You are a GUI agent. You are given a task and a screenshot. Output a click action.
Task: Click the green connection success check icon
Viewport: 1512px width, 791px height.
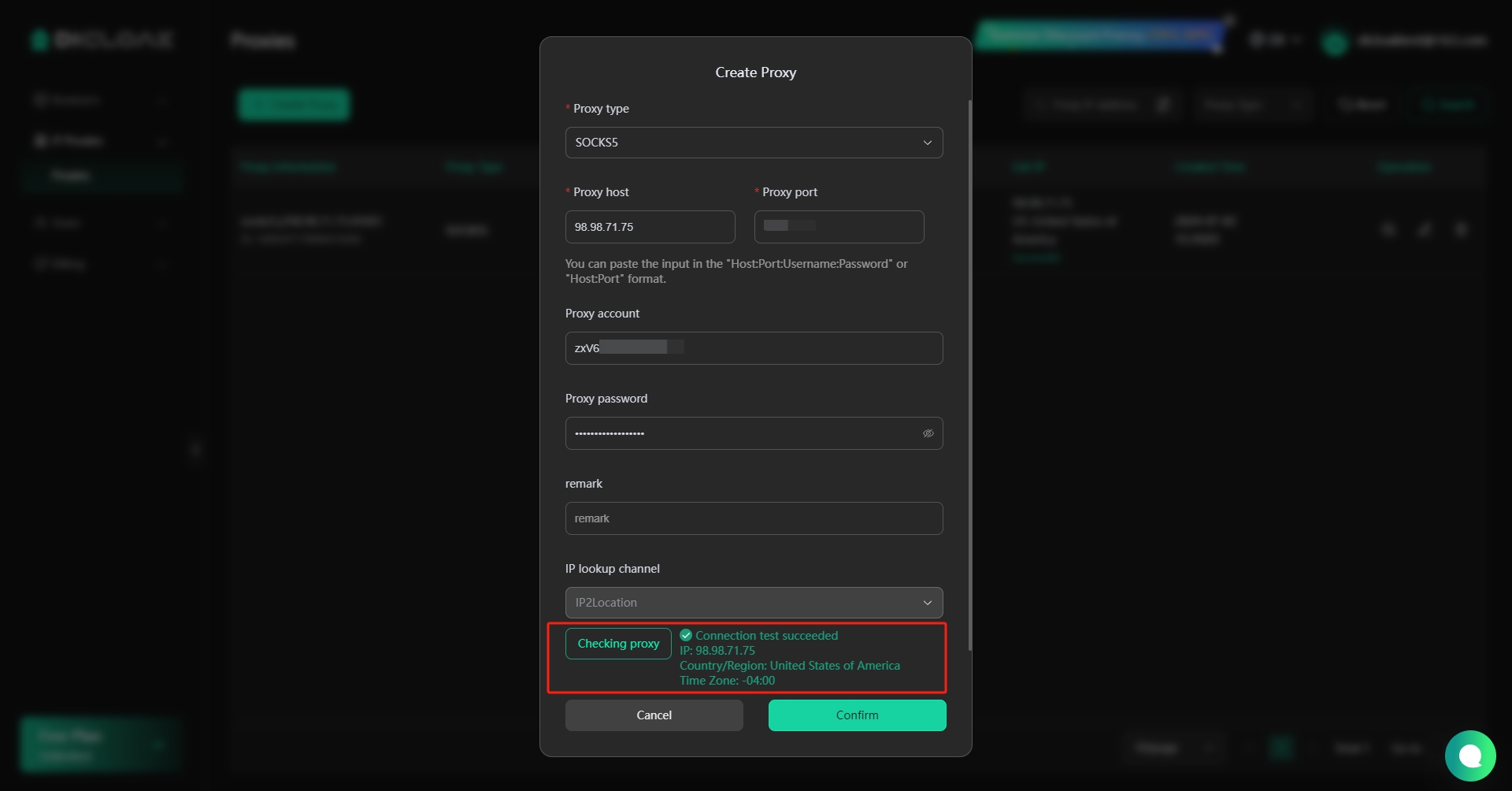[x=686, y=635]
